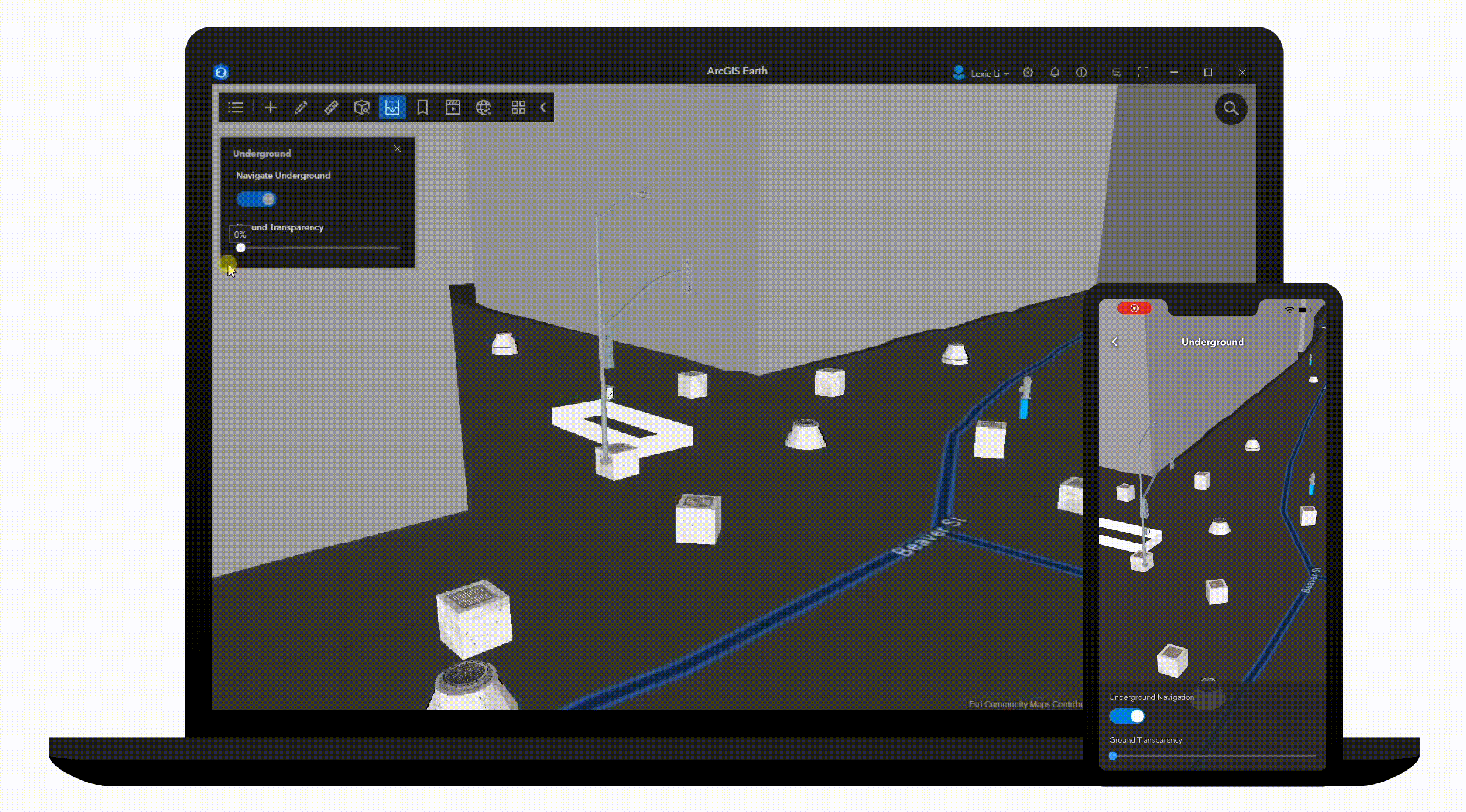
Task: Open the movie clapperboard tool
Action: (x=452, y=108)
